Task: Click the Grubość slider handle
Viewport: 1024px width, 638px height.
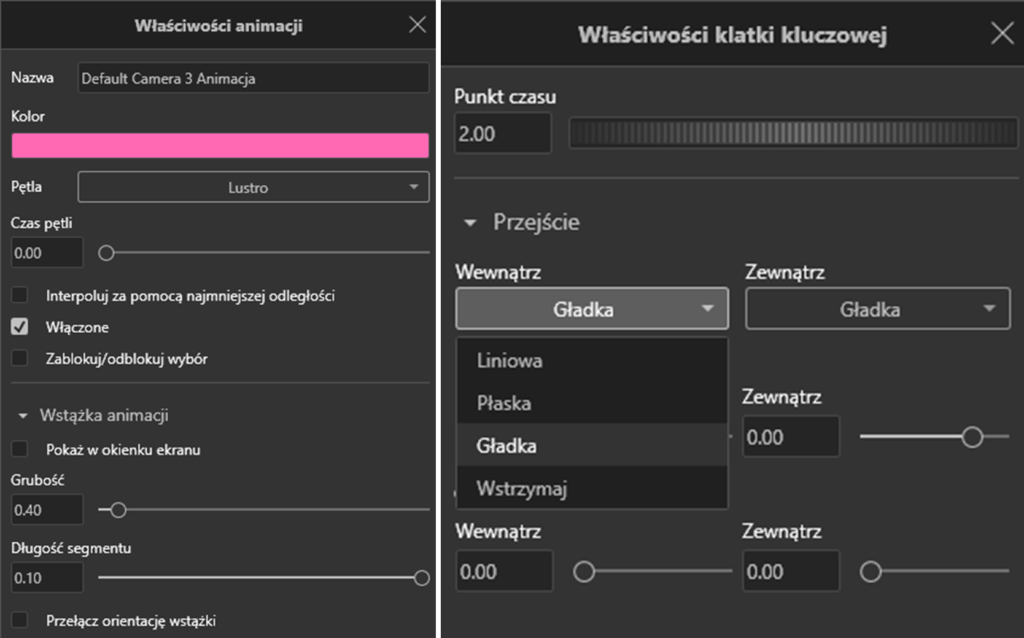Action: click(x=119, y=510)
